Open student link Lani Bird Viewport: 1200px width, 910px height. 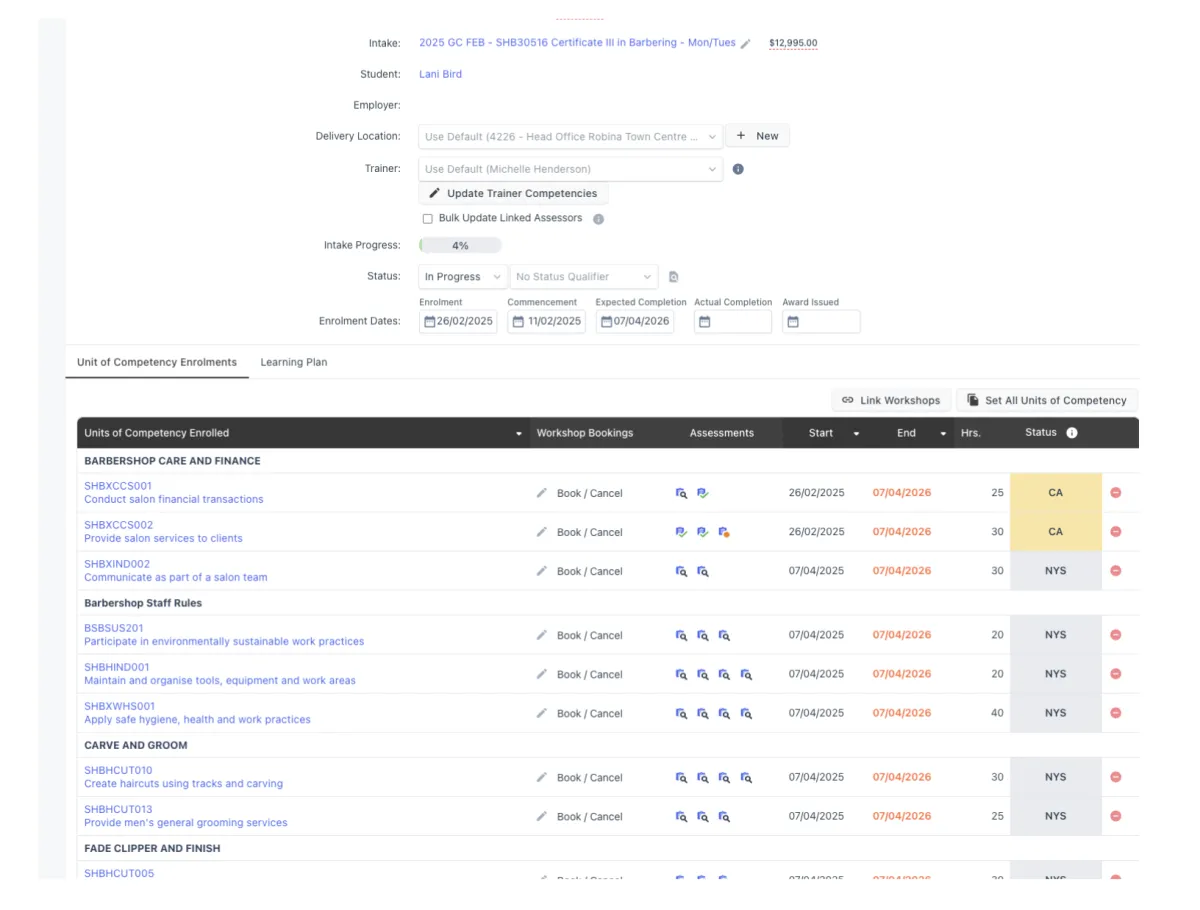pos(440,74)
